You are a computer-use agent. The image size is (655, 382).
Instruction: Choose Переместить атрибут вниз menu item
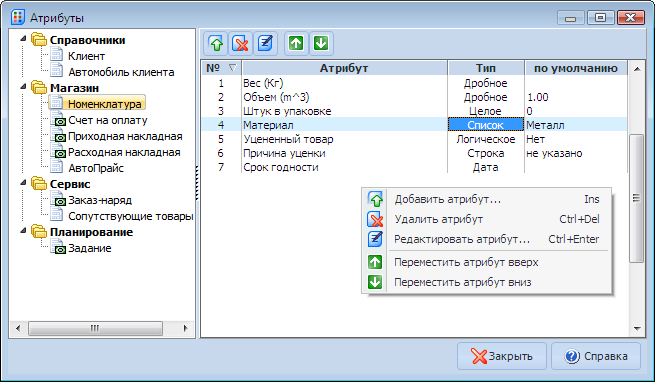click(x=487, y=282)
